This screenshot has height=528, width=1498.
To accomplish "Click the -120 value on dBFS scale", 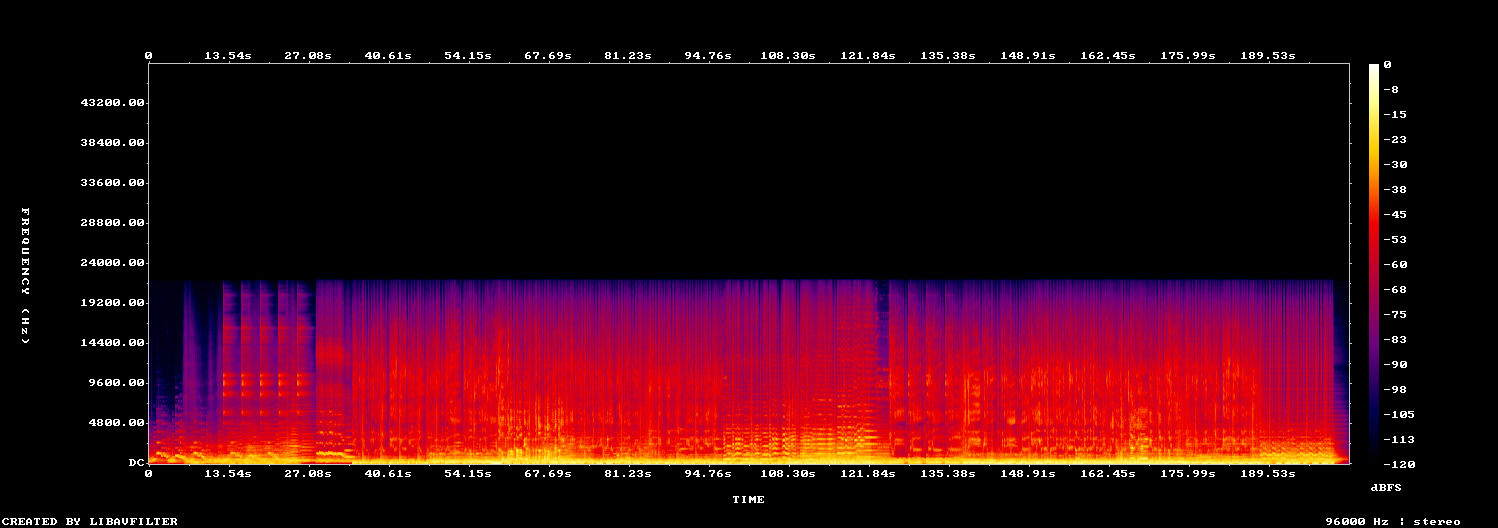I will [x=1399, y=464].
